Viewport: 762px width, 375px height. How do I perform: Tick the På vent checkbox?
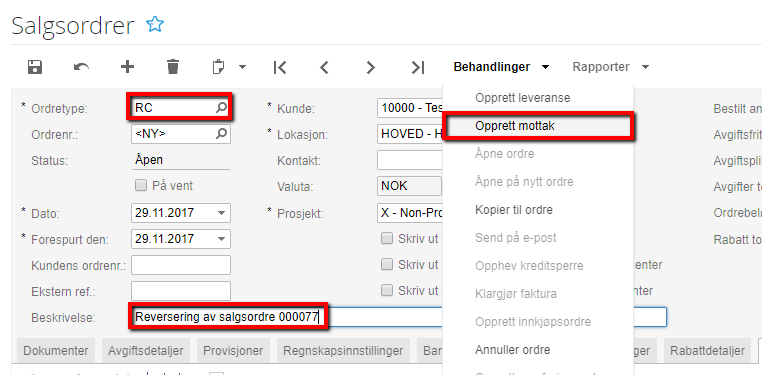(x=141, y=185)
